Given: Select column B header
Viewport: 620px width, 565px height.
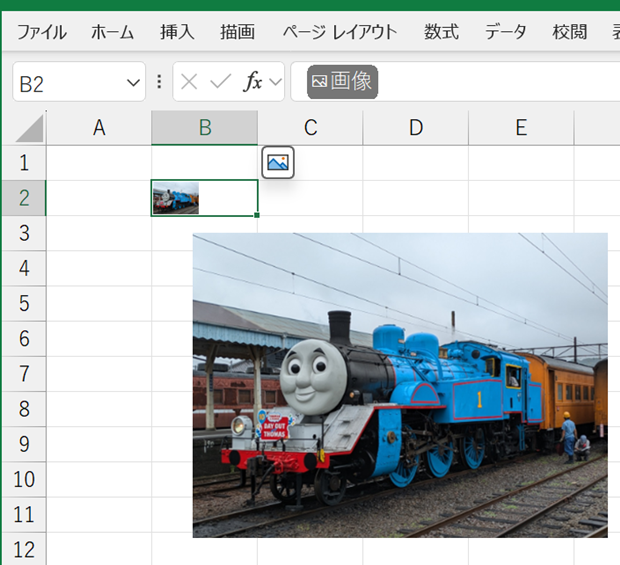Looking at the screenshot, I should point(204,128).
